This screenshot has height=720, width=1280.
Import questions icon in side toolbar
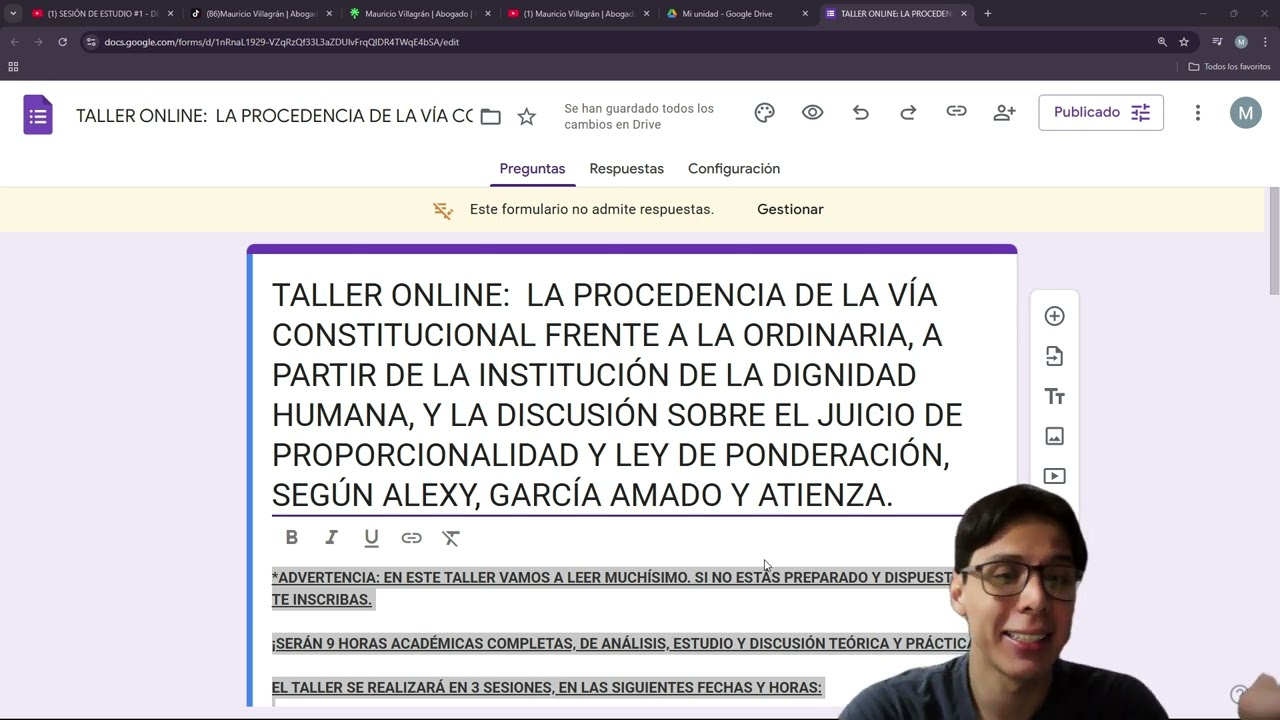click(1054, 356)
